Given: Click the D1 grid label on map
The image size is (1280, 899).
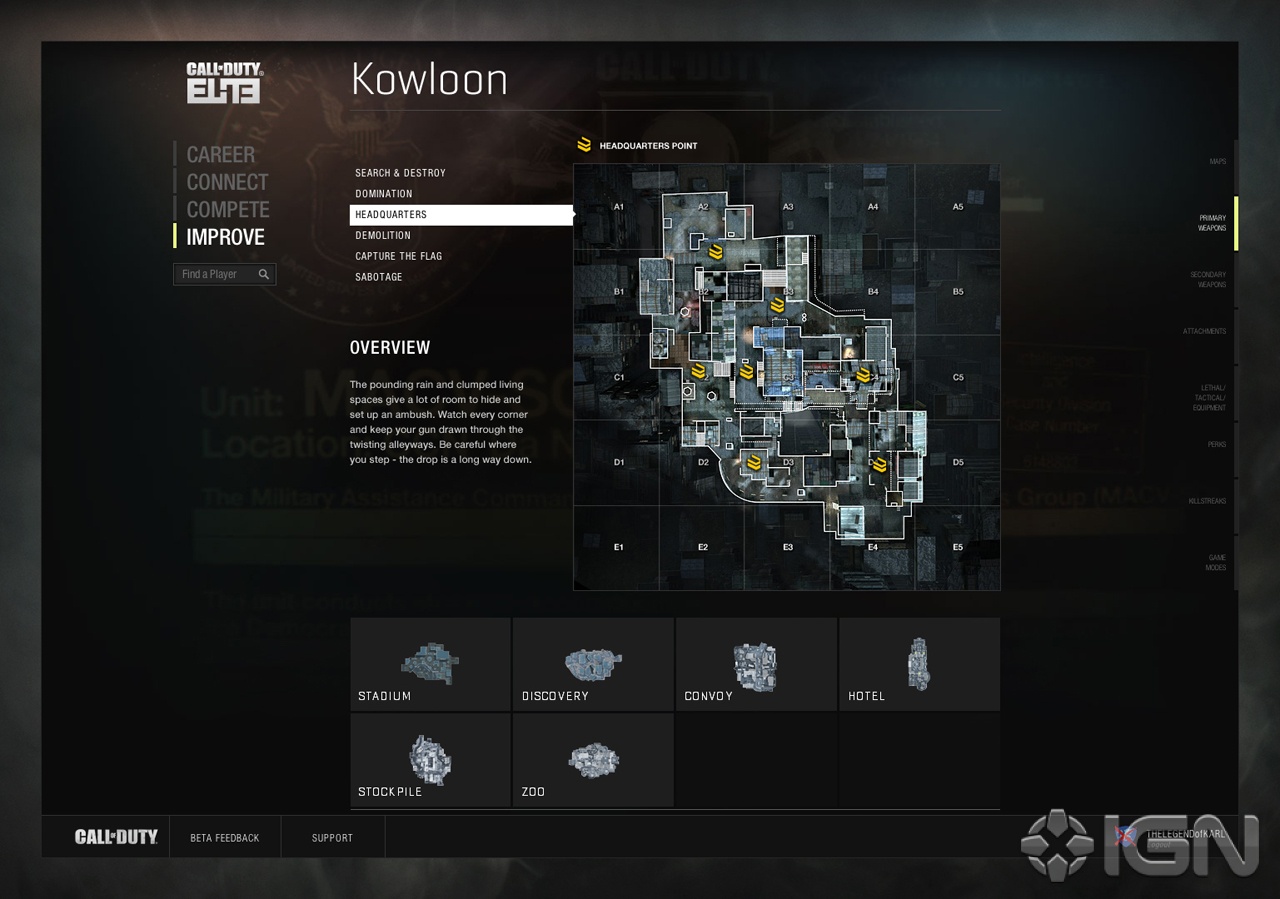Looking at the screenshot, I should tap(619, 462).
